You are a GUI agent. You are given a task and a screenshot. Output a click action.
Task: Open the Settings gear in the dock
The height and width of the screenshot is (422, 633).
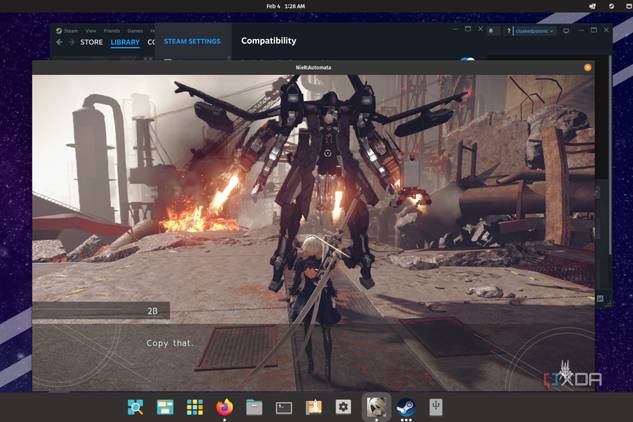click(x=343, y=407)
